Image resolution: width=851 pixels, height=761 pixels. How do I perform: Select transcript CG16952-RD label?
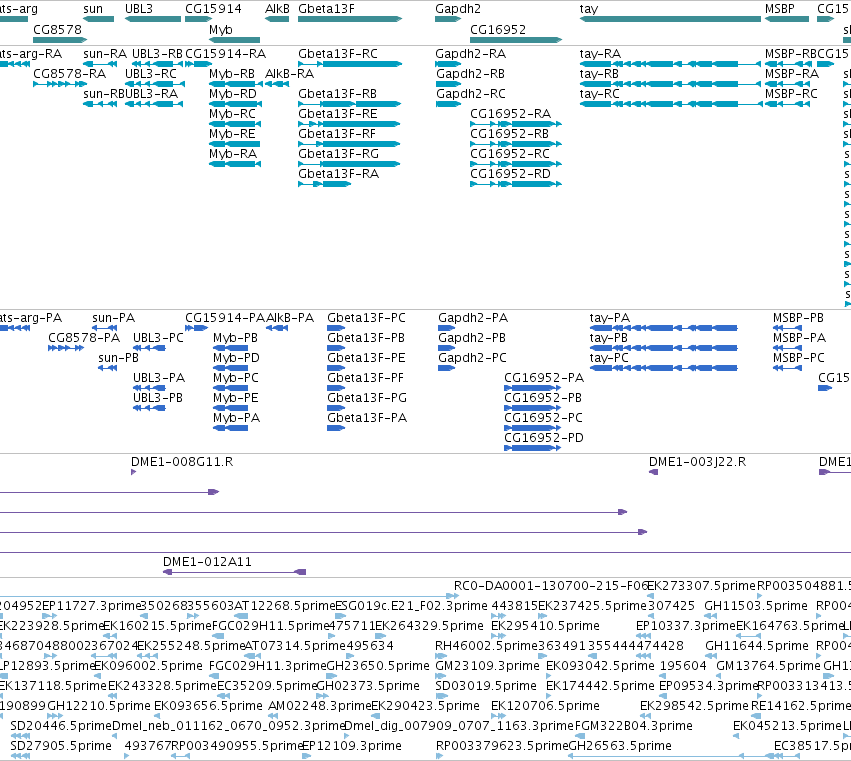tap(510, 174)
